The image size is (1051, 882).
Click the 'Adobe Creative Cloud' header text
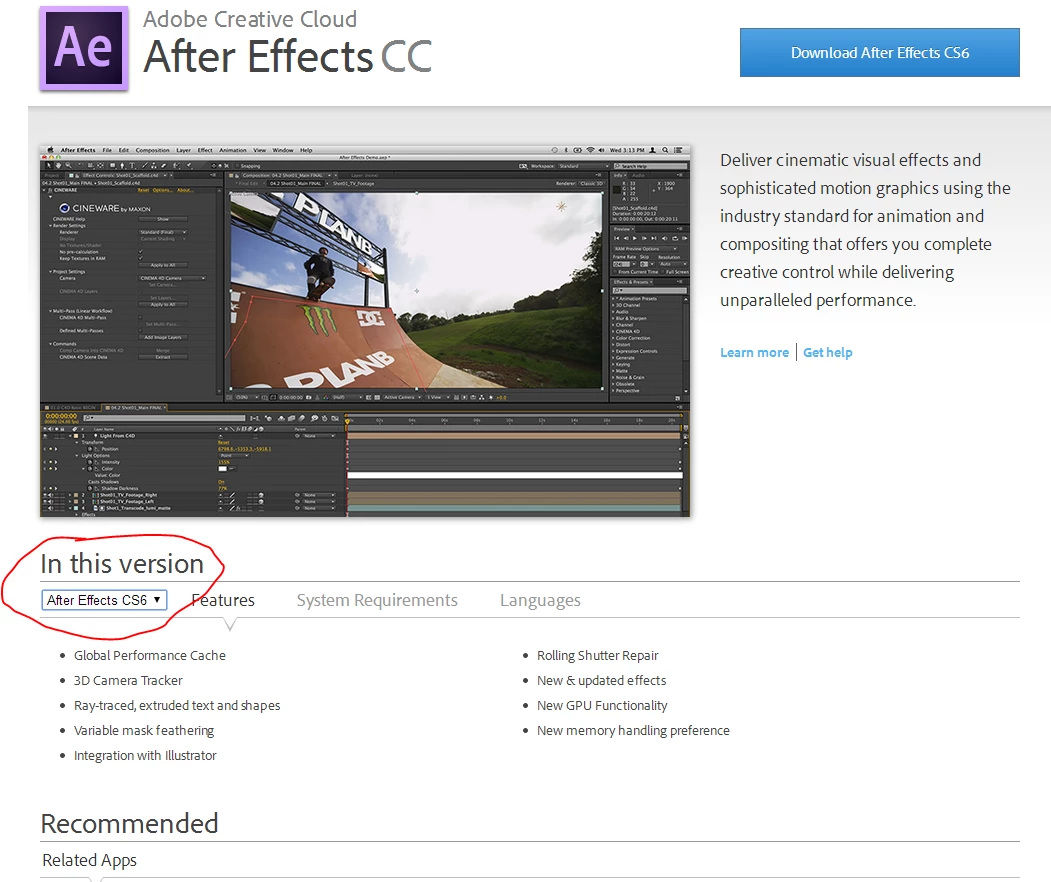pos(250,19)
